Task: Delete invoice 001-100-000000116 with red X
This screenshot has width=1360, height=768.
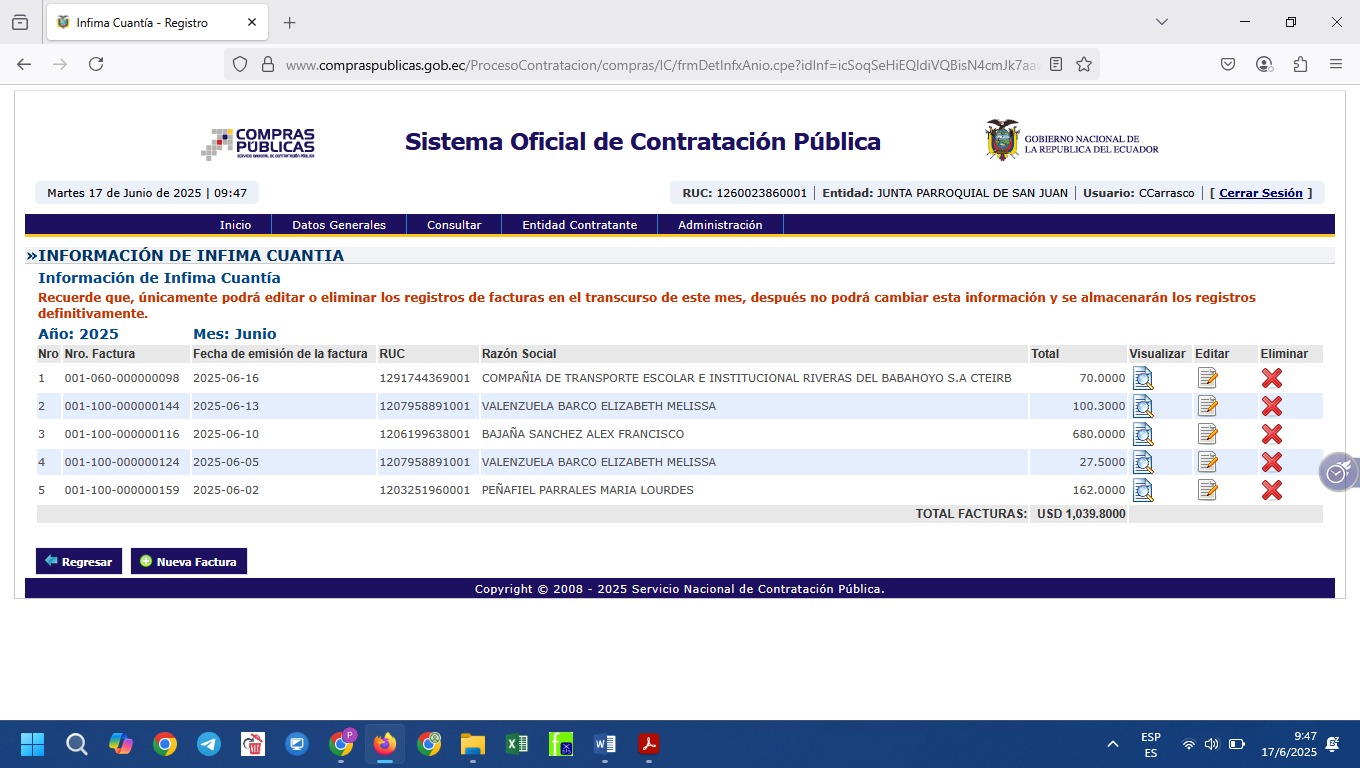Action: tap(1271, 434)
